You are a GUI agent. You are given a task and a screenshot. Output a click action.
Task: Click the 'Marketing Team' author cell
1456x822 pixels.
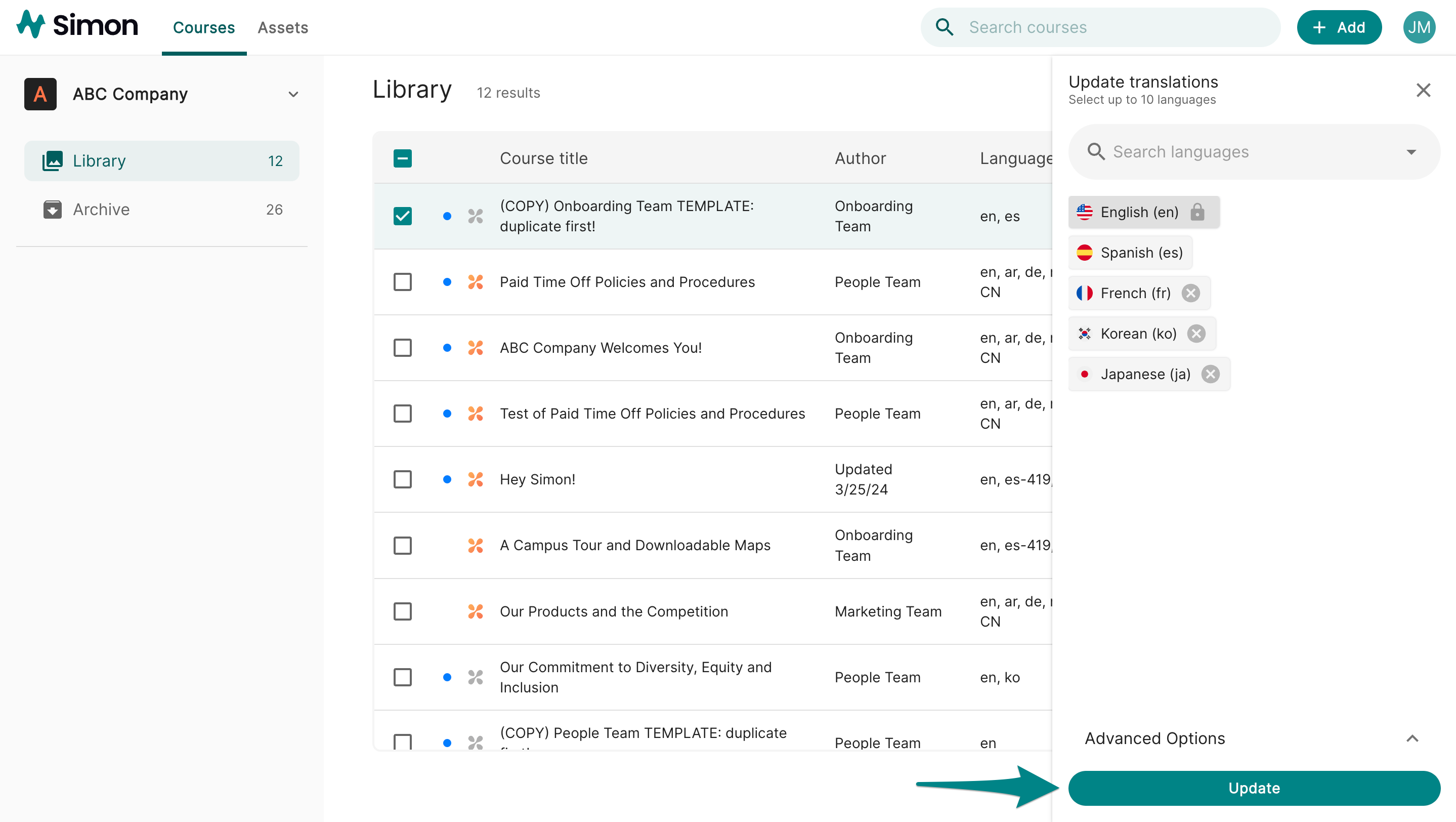pyautogui.click(x=888, y=611)
